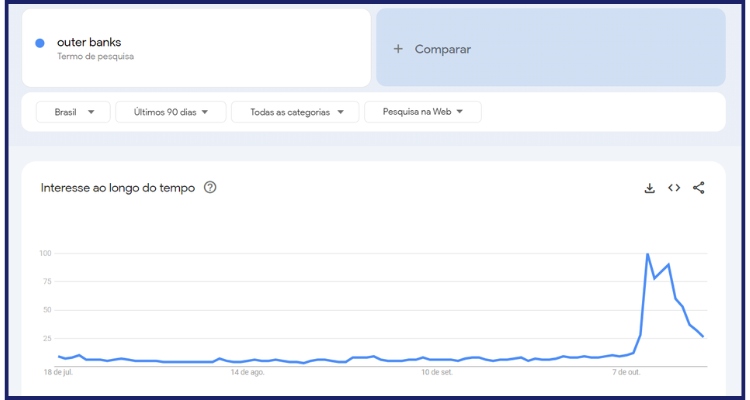Expand the Pesquisa na Web search type dropdown
The image size is (750, 400).
tap(422, 112)
